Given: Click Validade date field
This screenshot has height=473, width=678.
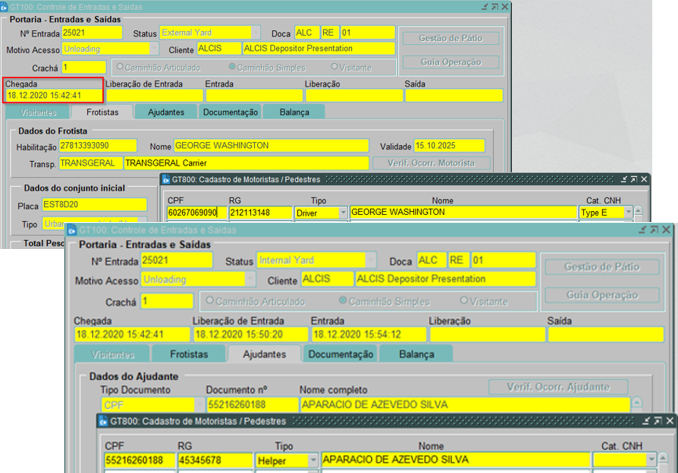Looking at the screenshot, I should click(449, 146).
